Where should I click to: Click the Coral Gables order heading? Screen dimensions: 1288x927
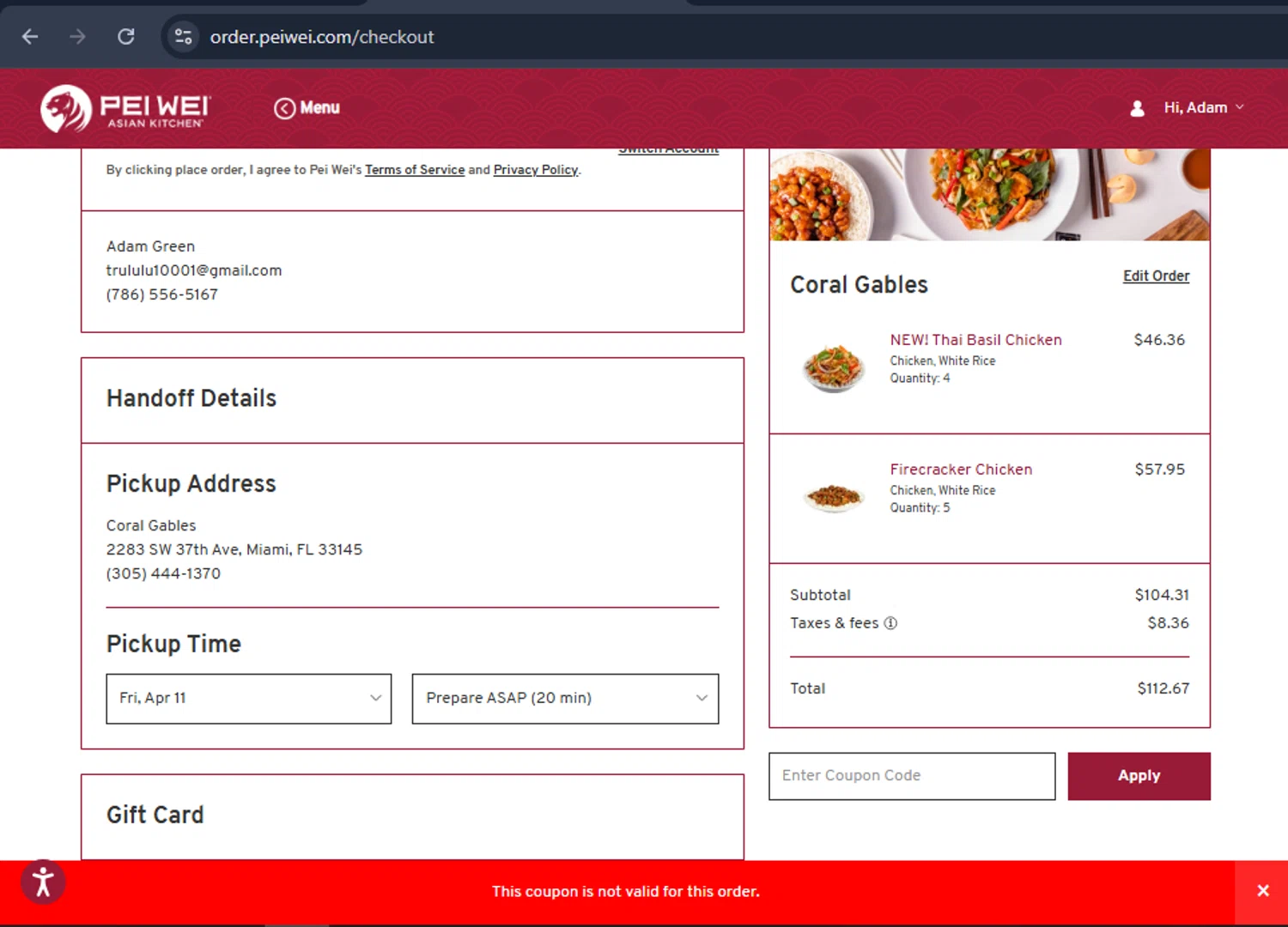(859, 284)
